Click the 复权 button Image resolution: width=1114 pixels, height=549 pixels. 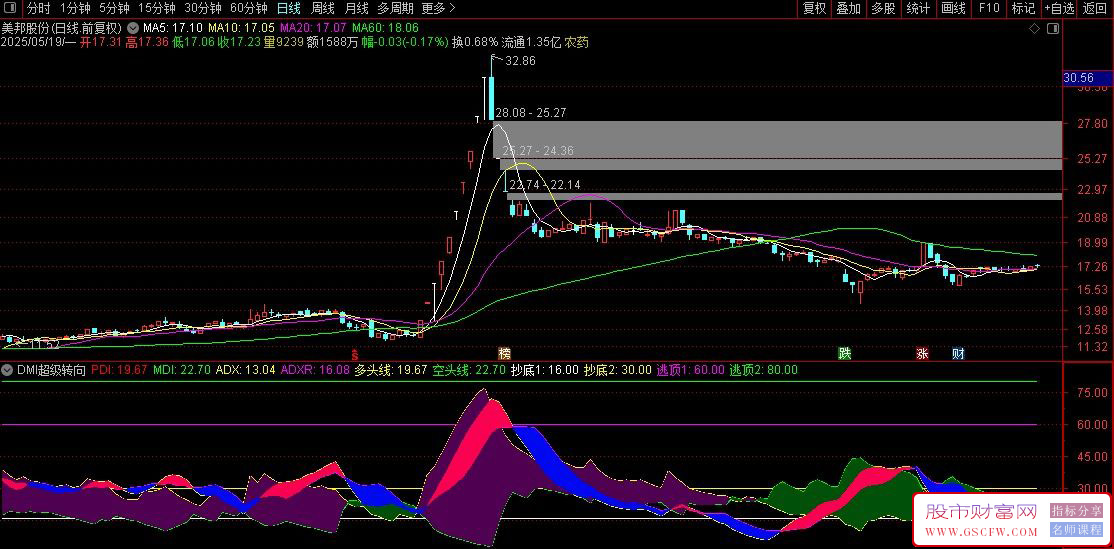[x=814, y=9]
